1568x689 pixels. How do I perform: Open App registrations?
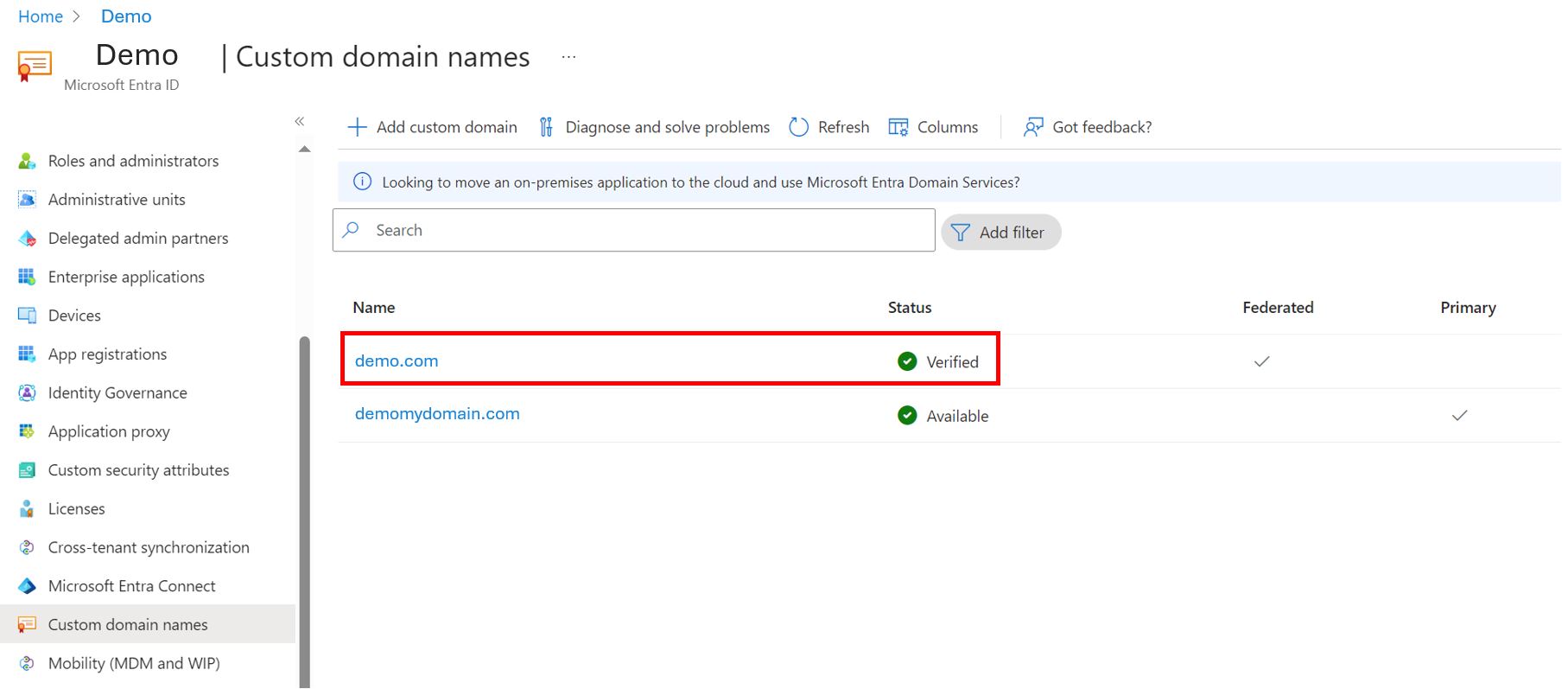(108, 354)
